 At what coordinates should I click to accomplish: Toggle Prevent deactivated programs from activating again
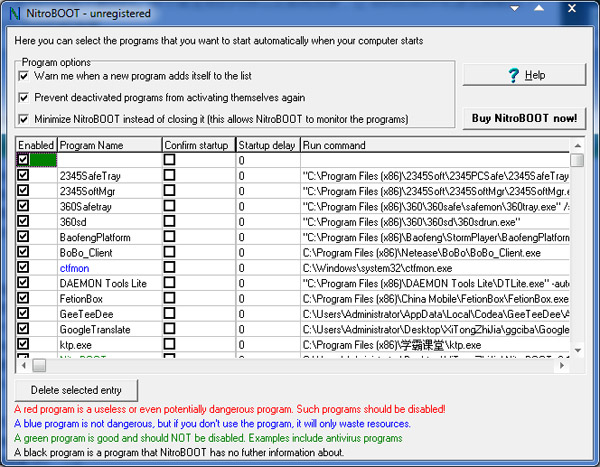pos(24,98)
